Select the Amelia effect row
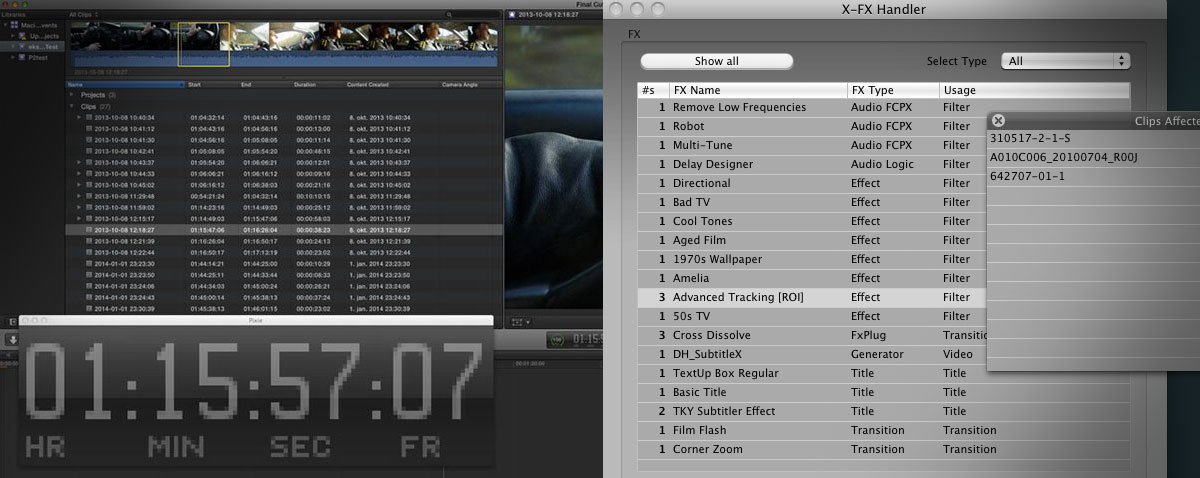1200x478 pixels. coord(884,278)
